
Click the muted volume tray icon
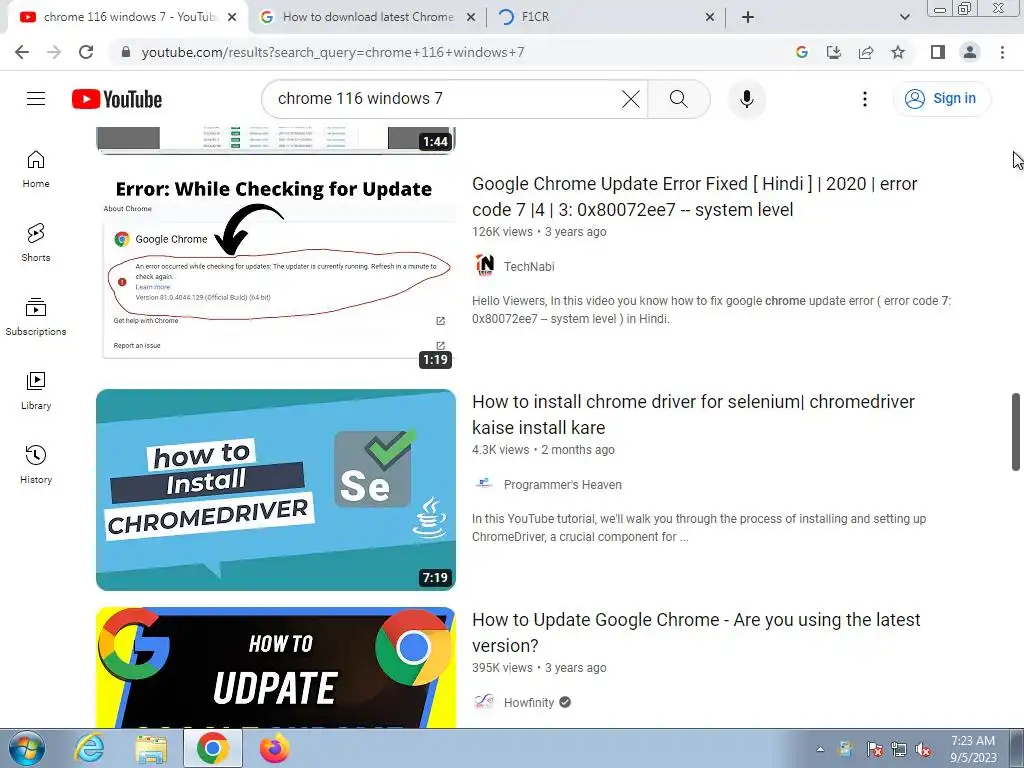click(923, 749)
